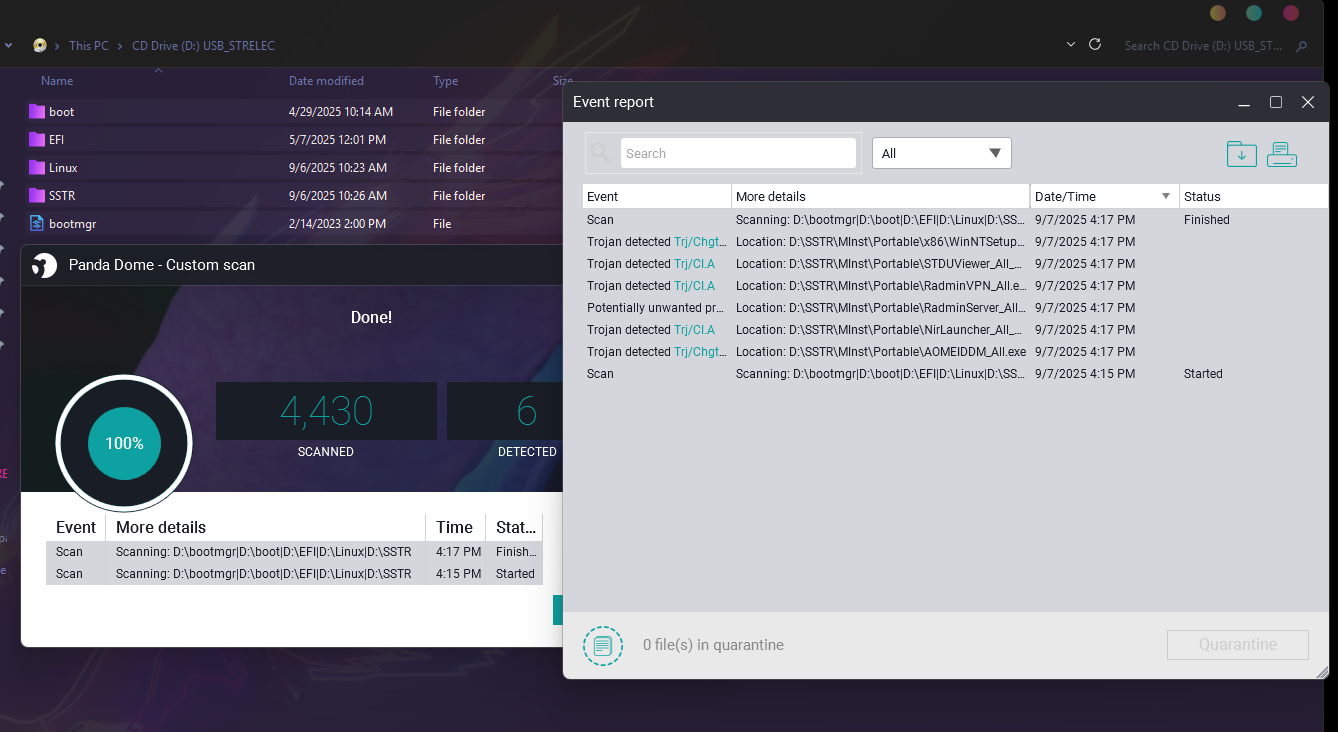The image size is (1338, 732).
Task: Click Search CD Drive box in Explorer
Action: coord(1203,46)
